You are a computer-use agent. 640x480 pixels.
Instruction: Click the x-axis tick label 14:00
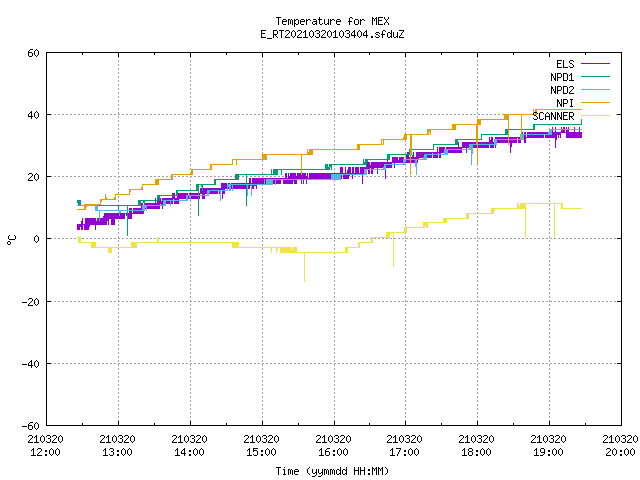189,452
